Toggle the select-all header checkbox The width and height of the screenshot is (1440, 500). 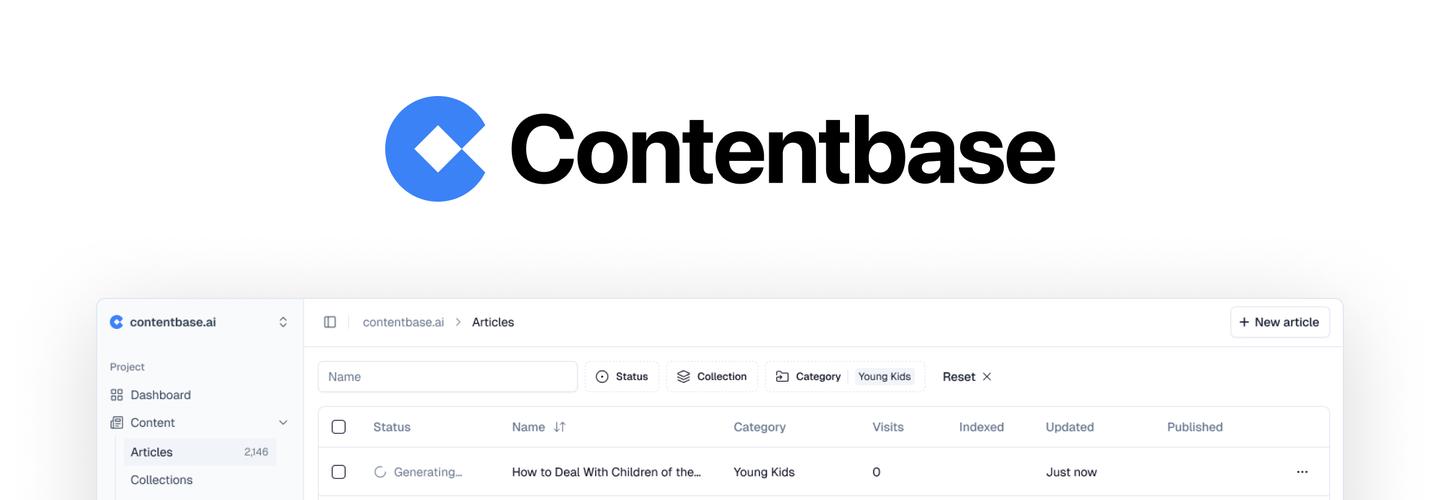click(339, 427)
